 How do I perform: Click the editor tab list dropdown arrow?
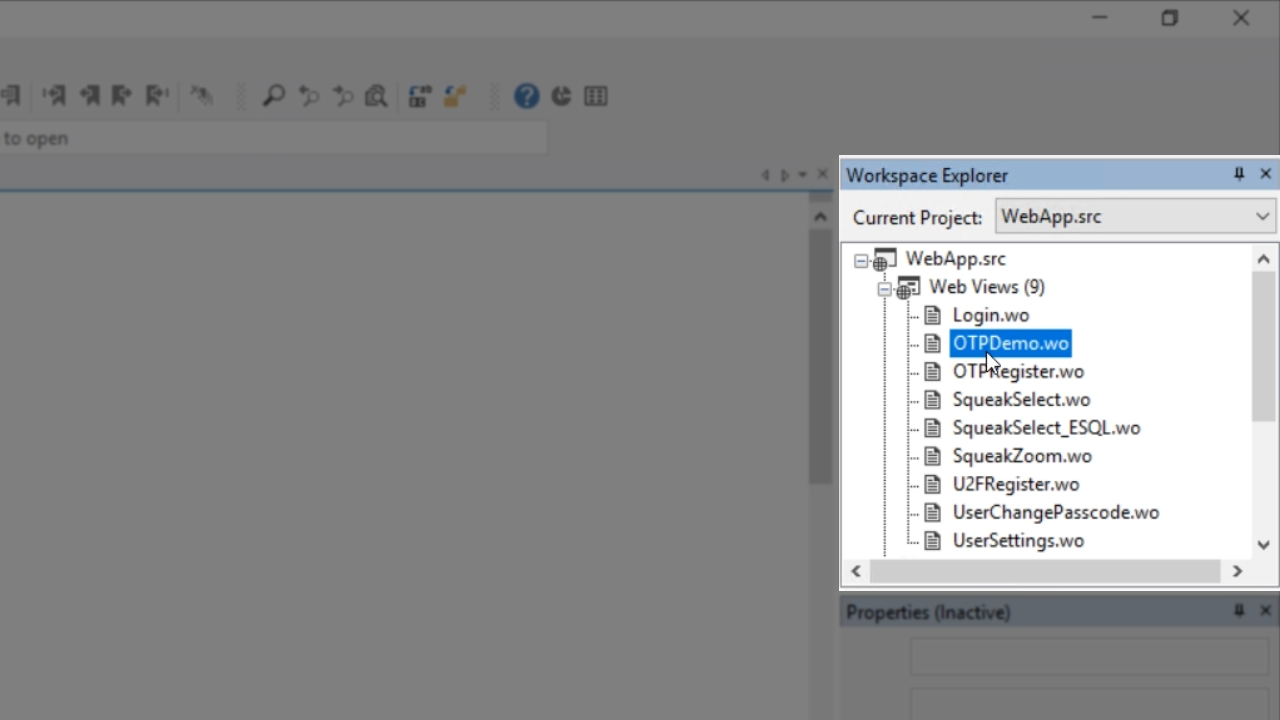click(x=803, y=175)
